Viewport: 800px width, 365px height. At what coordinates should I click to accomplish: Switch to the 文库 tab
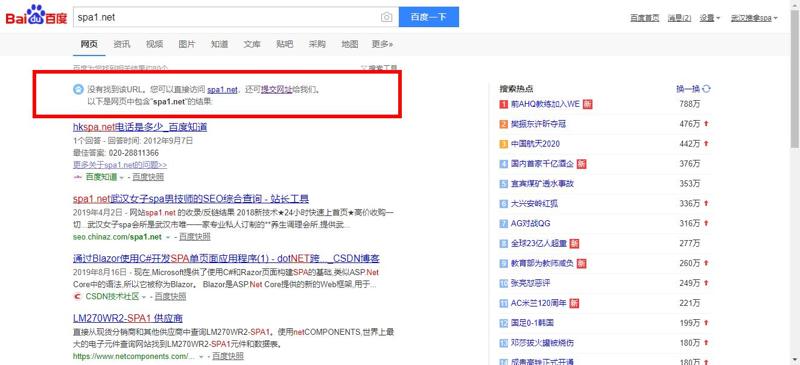[x=252, y=44]
